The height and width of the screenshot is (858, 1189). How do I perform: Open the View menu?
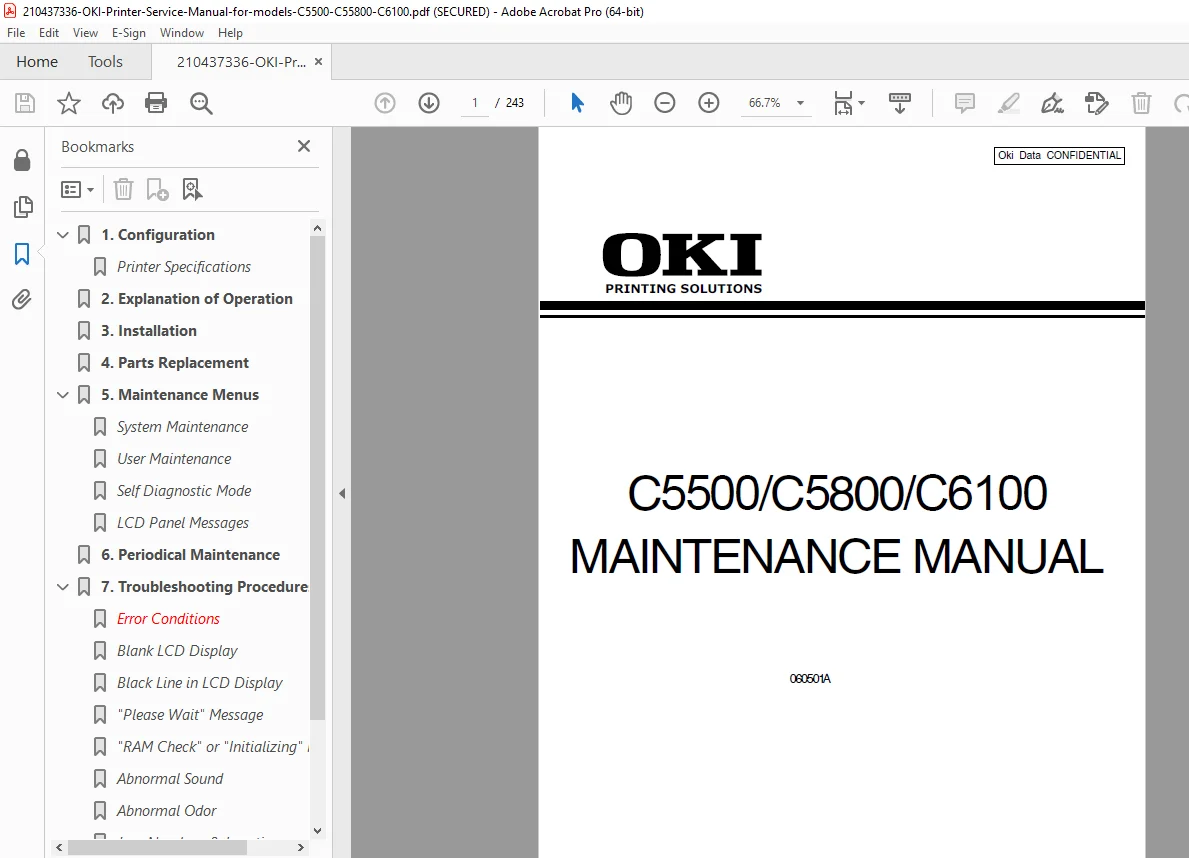85,33
